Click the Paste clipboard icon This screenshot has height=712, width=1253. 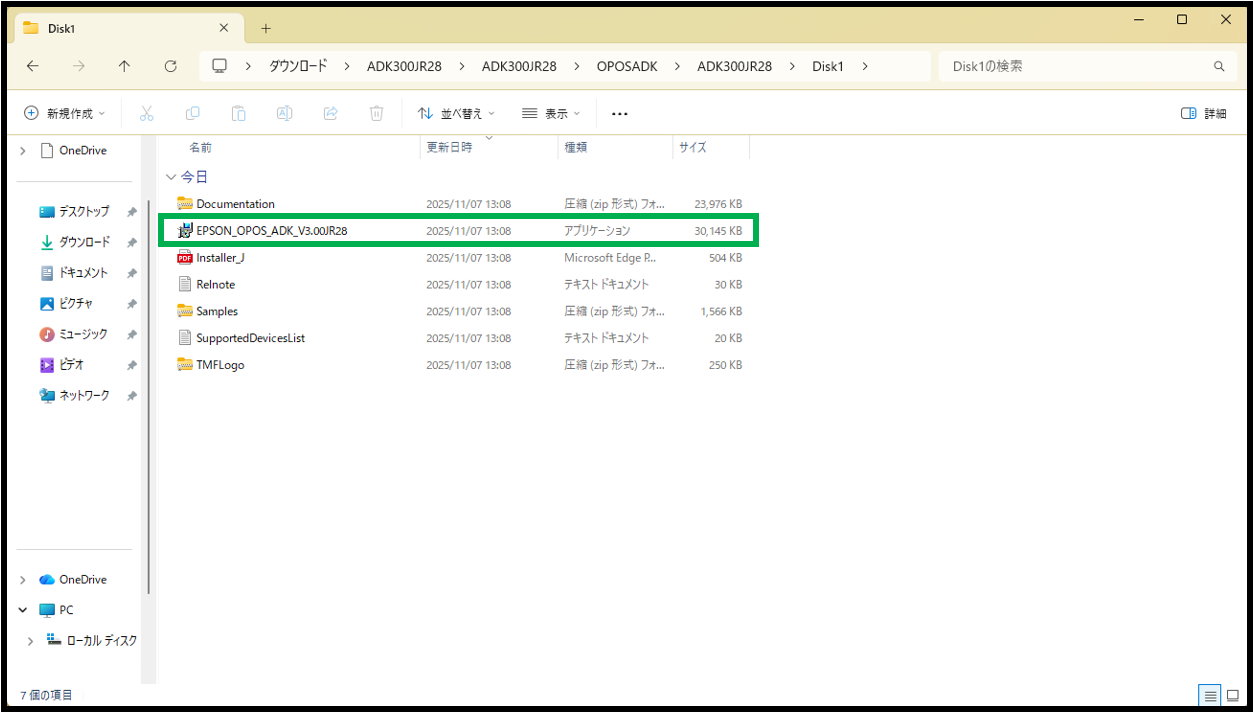[x=239, y=114]
